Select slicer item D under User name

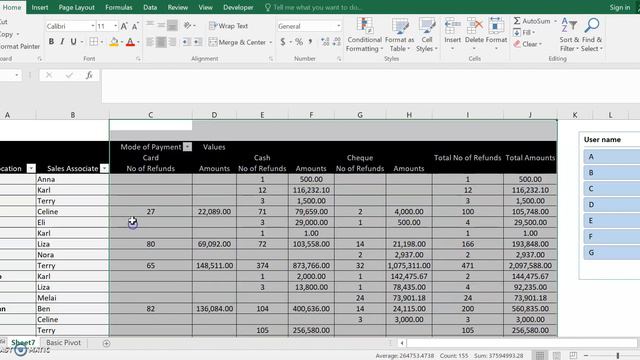click(611, 204)
